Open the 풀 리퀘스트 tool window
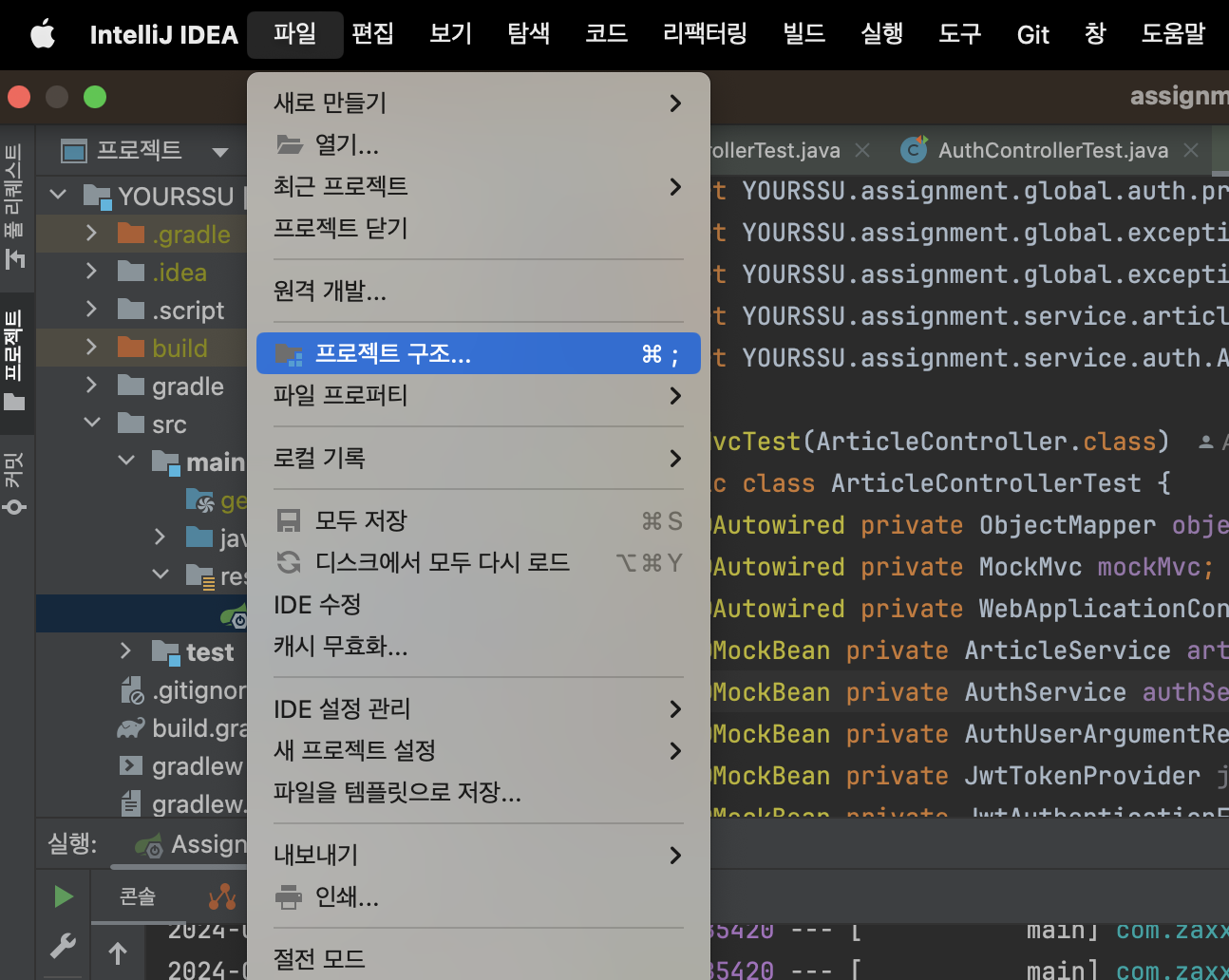 pyautogui.click(x=14, y=206)
